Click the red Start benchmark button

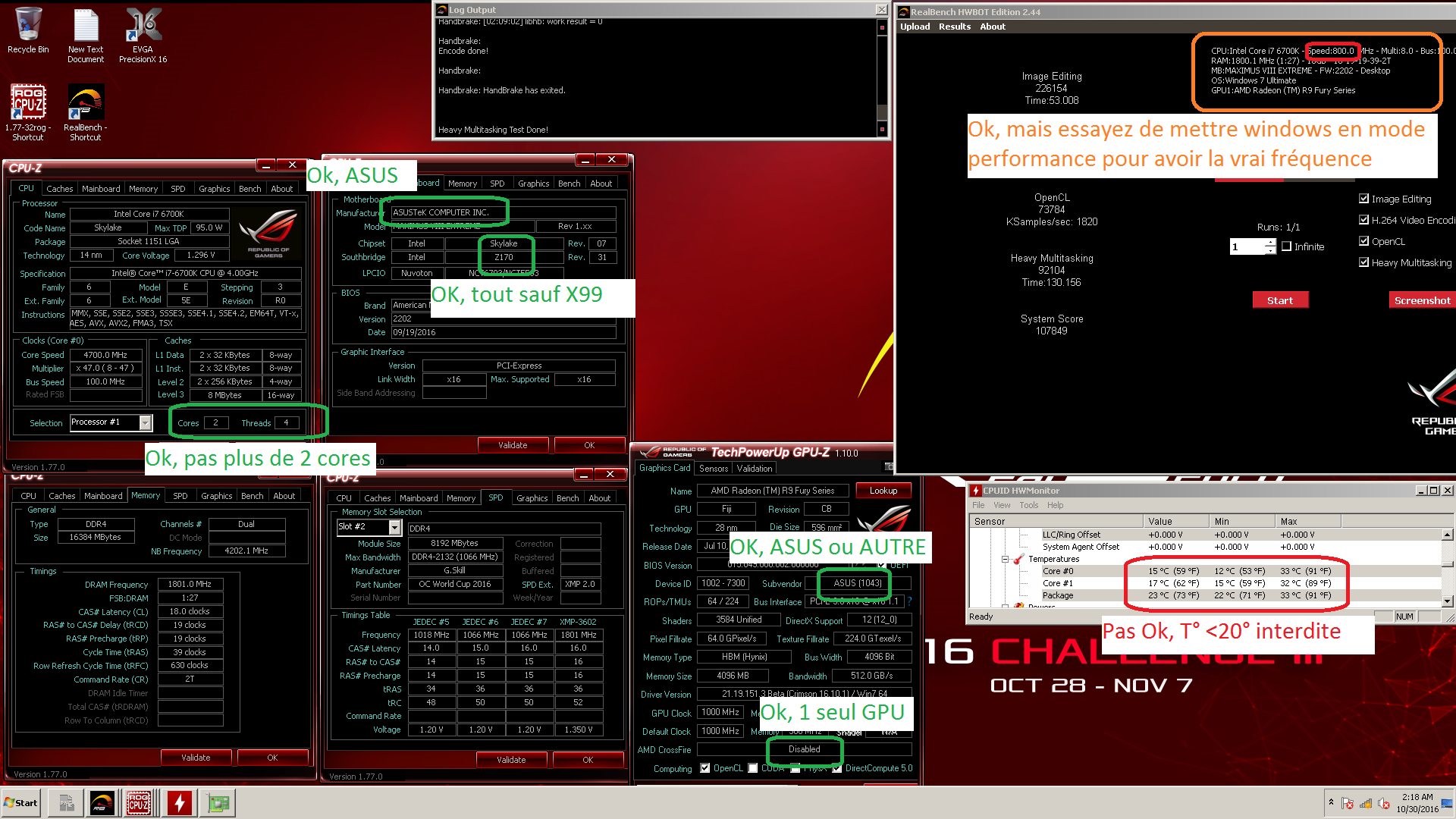pyautogui.click(x=1279, y=300)
